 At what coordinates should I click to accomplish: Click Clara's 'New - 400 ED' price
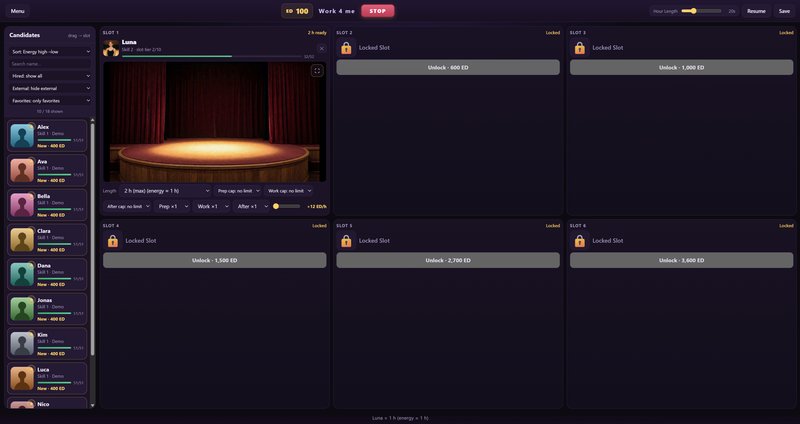(51, 250)
